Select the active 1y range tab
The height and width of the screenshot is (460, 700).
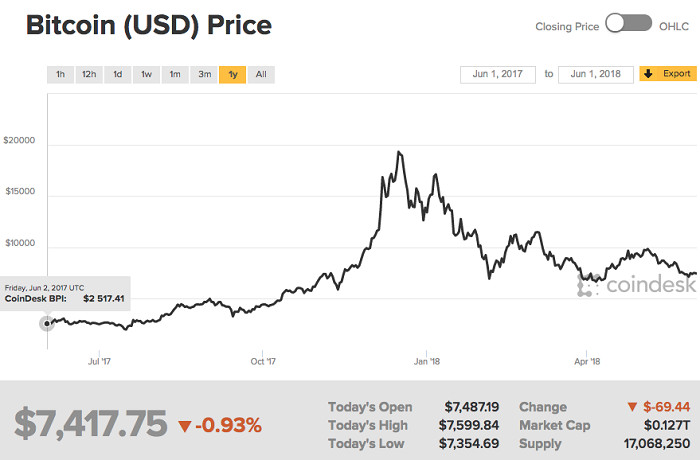pyautogui.click(x=233, y=75)
